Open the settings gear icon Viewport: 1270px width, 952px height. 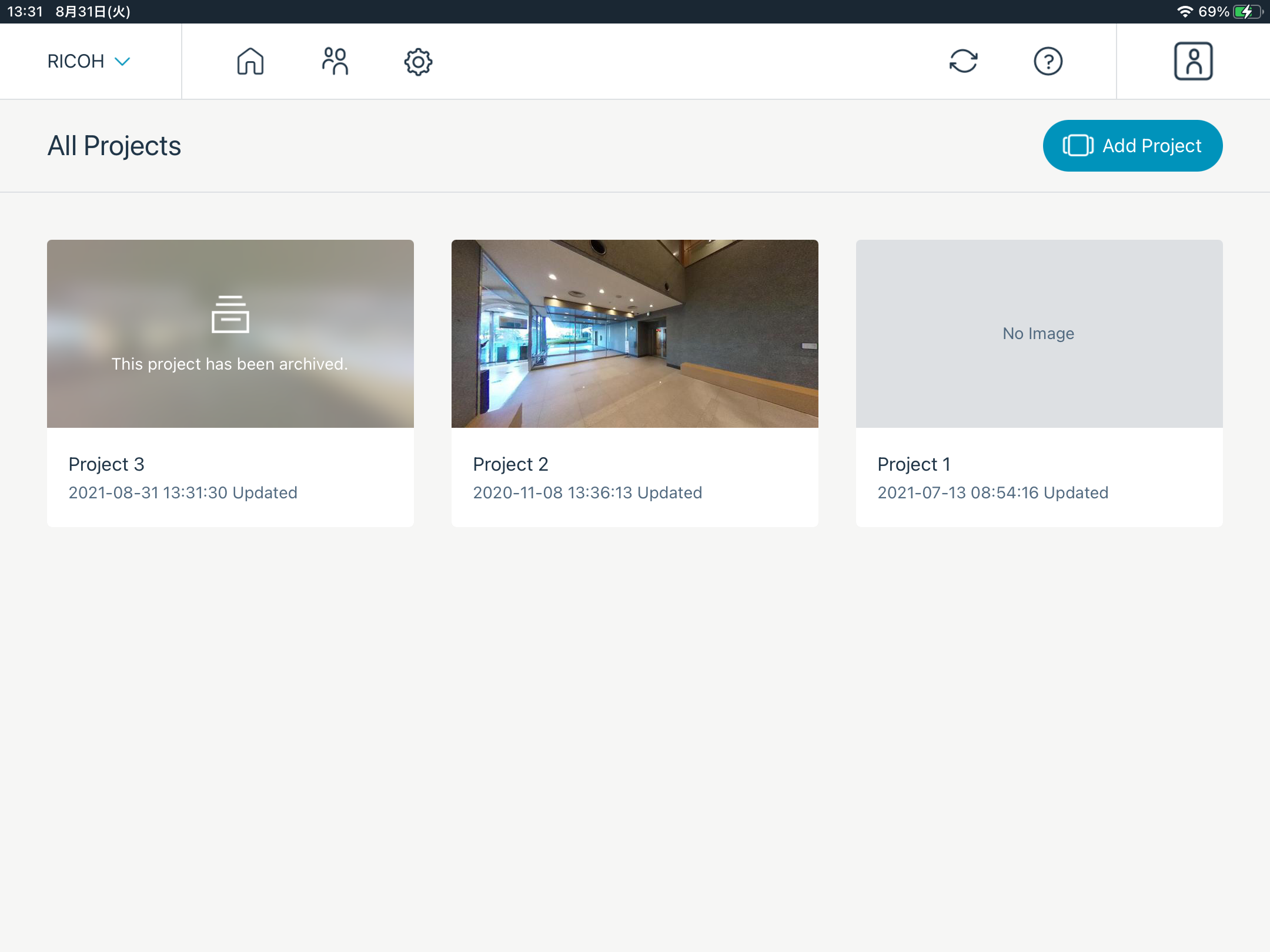tap(418, 62)
